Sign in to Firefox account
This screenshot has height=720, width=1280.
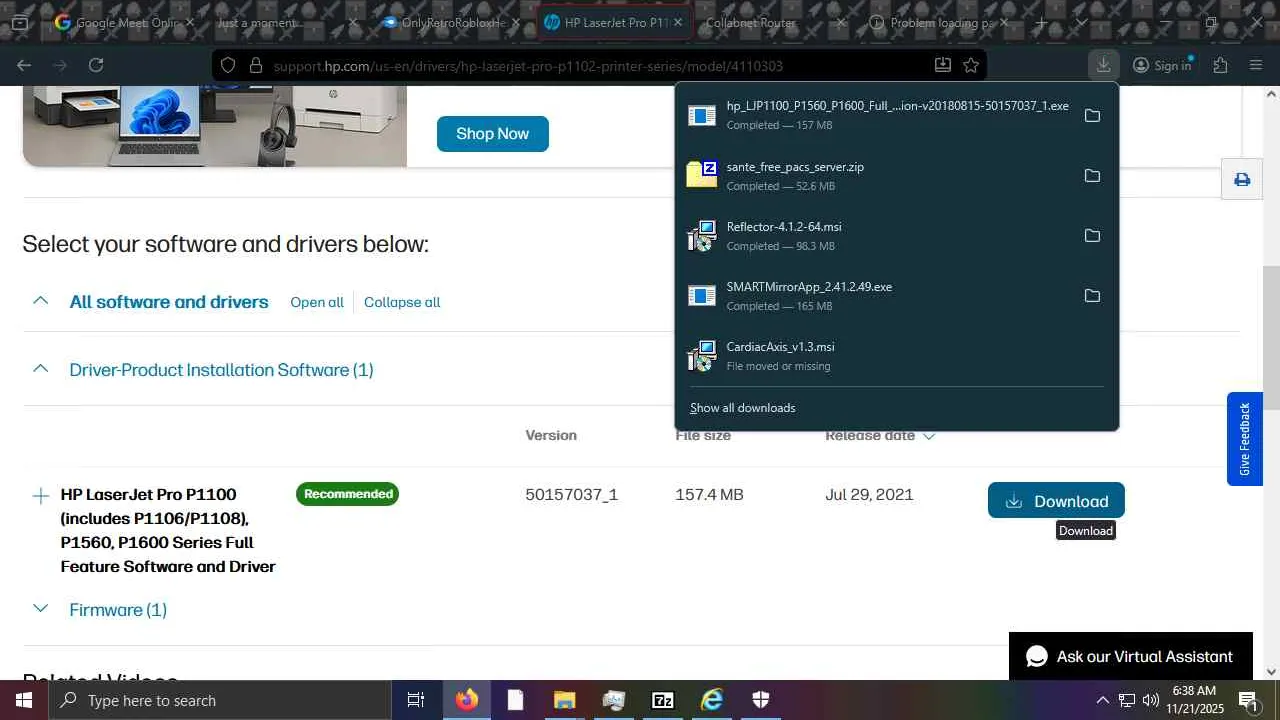tap(1162, 65)
